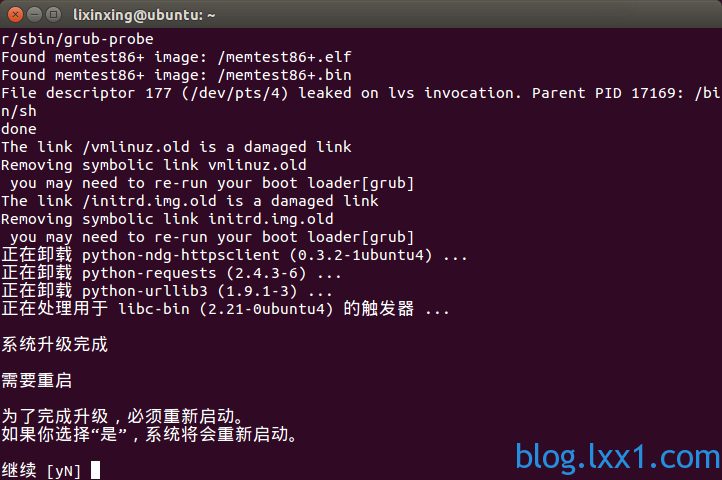722x480 pixels.
Task: Click the '需要重启' heading line
Action: [36, 380]
